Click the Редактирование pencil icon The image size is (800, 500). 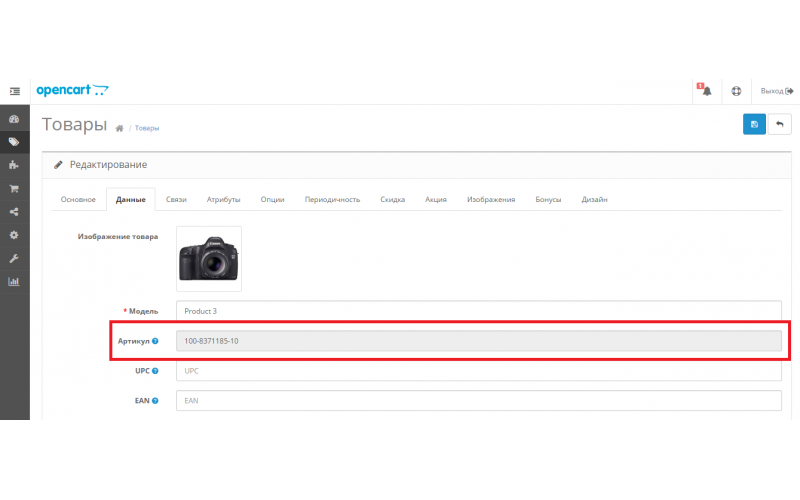tap(58, 164)
